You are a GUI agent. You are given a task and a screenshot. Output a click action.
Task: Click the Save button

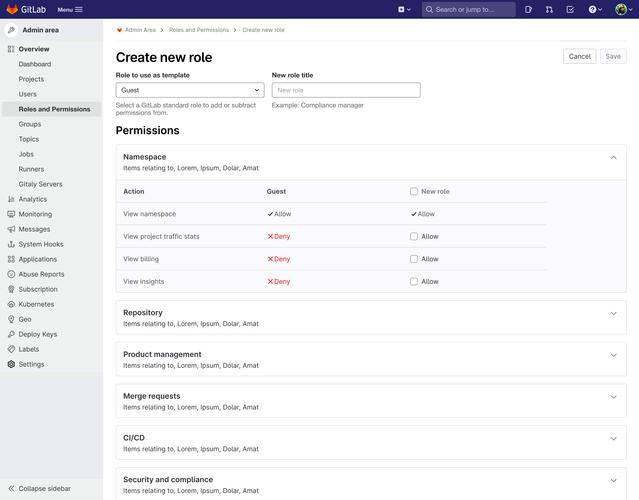pos(613,56)
